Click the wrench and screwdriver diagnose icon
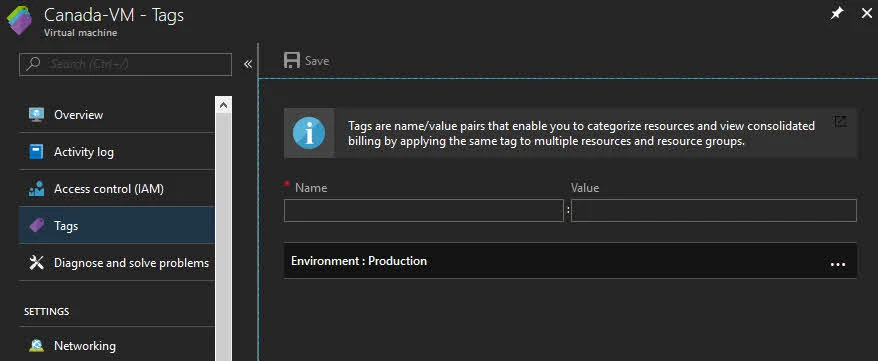This screenshot has width=878, height=361. tap(36, 262)
